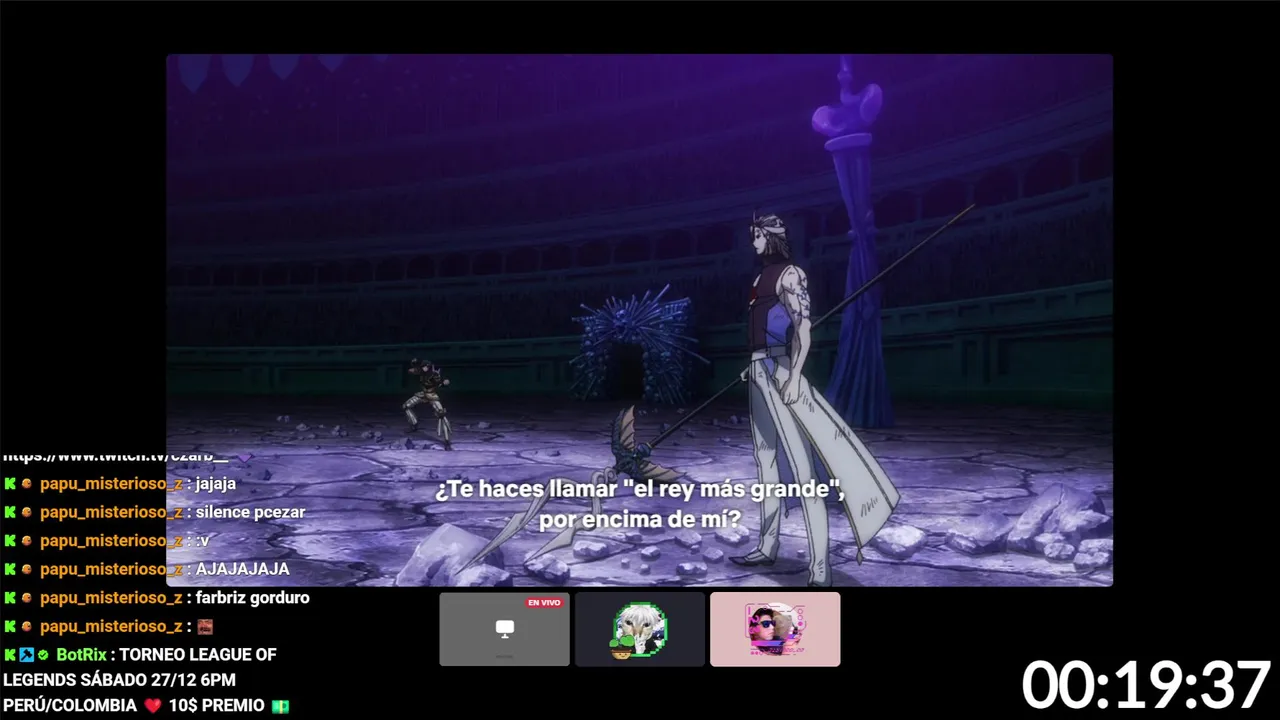Screen dimensions: 1280x720
Task: Click papu_misterioso_z username on 'AJAJAJAJA' message
Action: coord(111,569)
